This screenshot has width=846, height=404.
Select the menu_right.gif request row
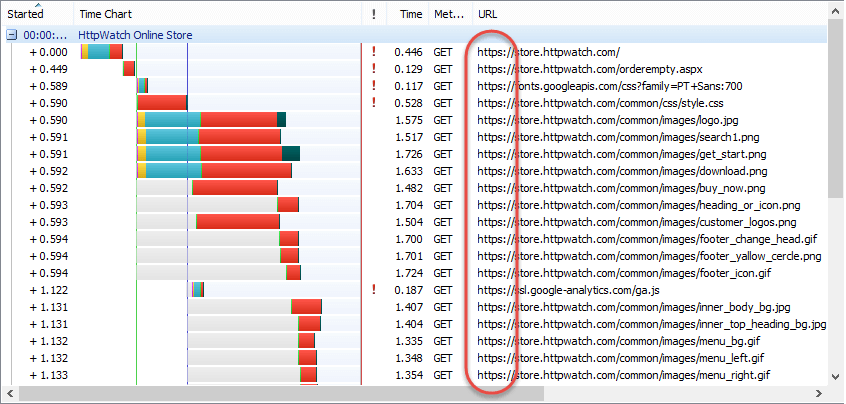click(x=414, y=375)
